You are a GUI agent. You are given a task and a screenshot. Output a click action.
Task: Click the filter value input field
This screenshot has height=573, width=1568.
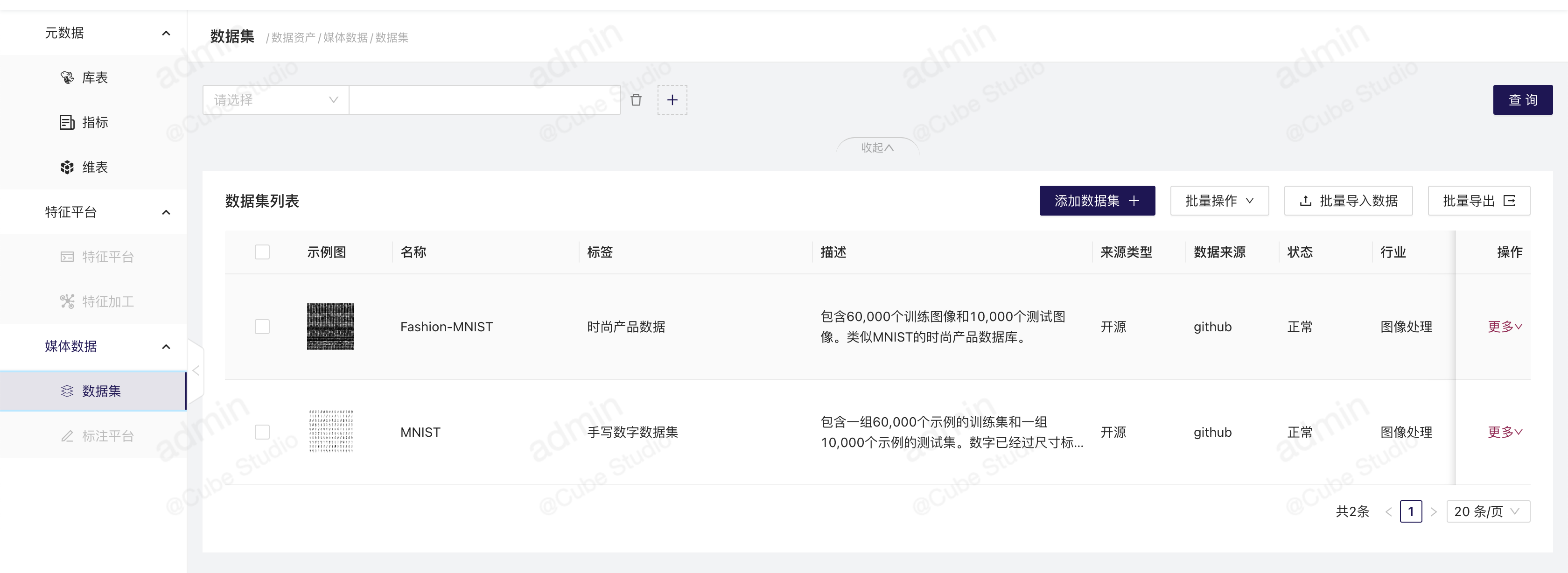[484, 100]
